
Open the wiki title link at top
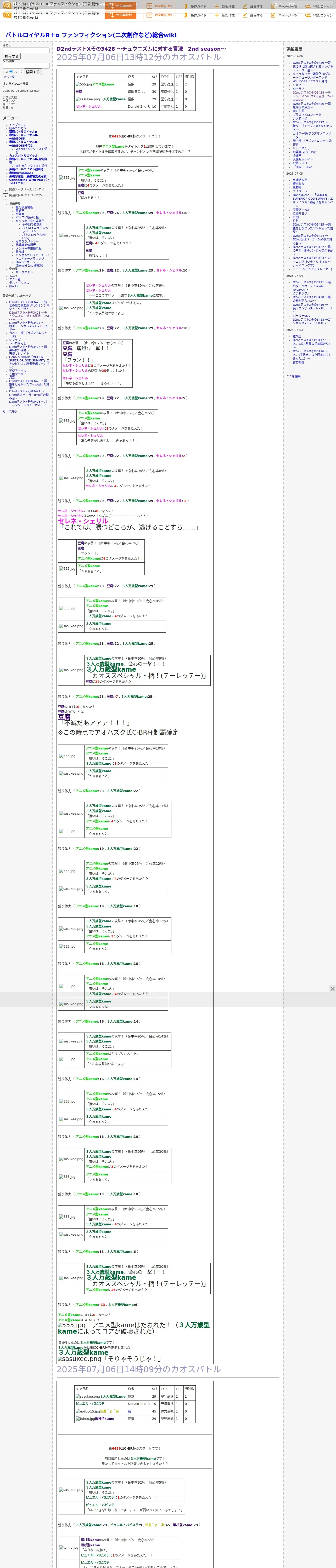point(91,35)
